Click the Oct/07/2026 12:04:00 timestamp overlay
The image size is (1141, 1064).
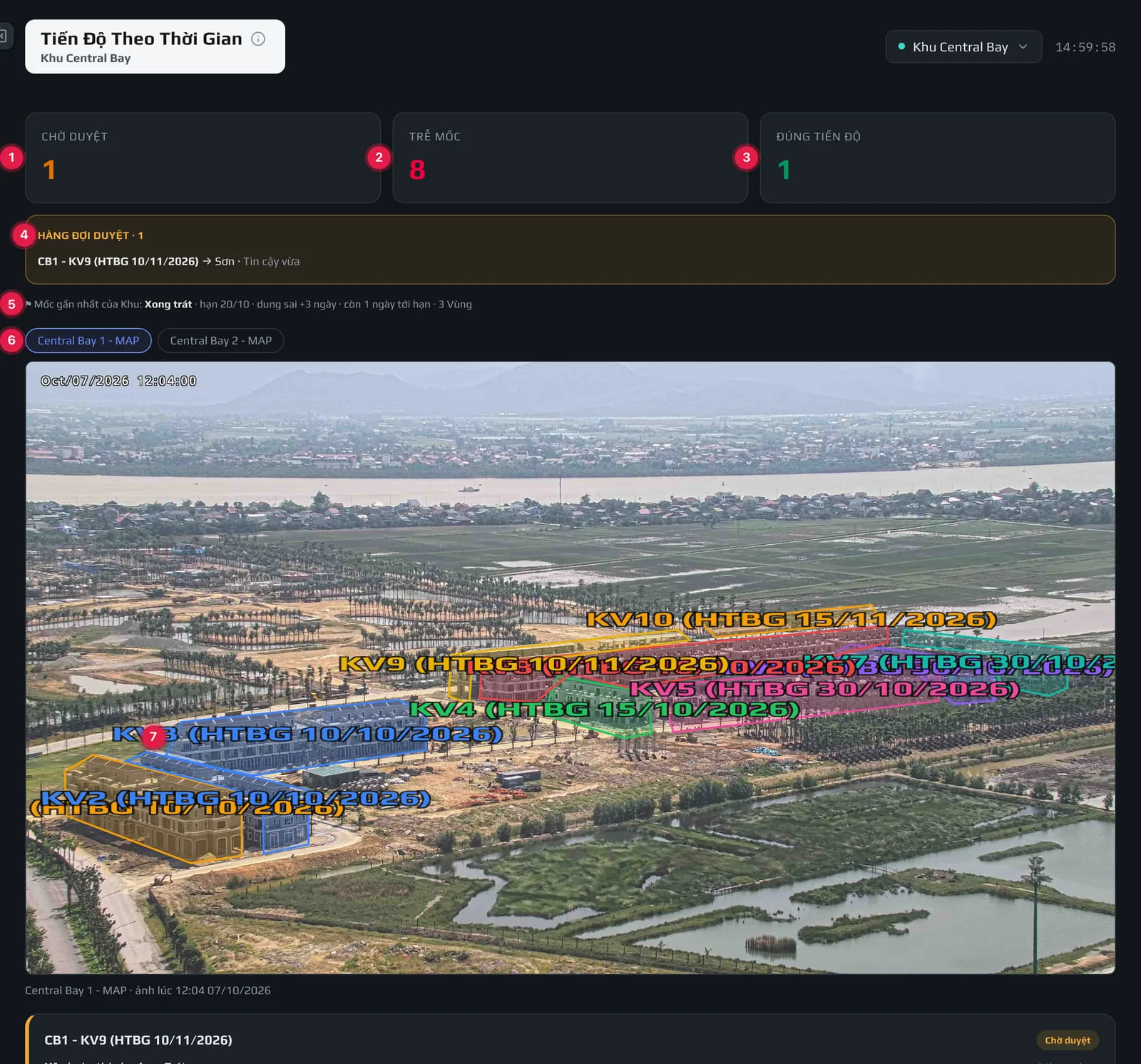[118, 381]
